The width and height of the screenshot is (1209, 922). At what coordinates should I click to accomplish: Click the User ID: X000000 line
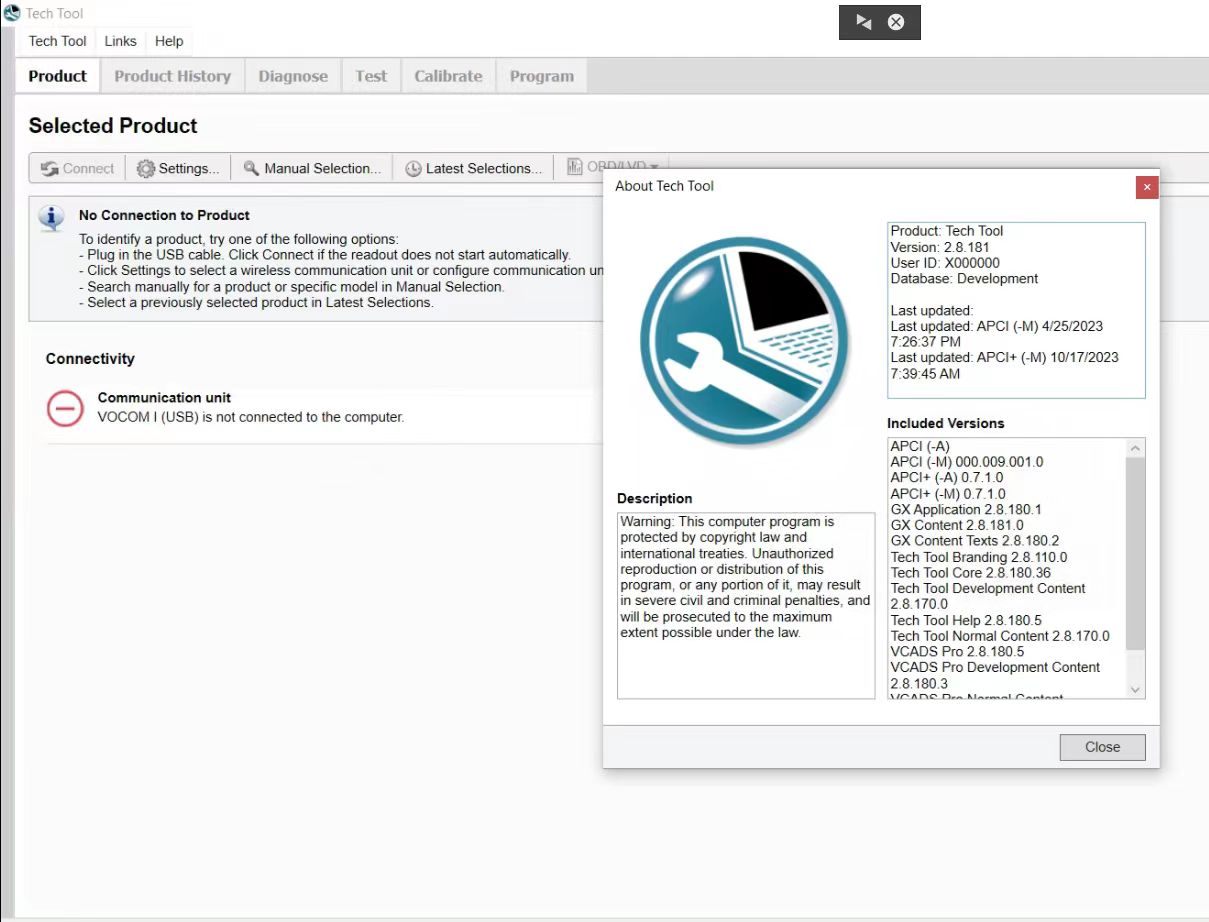[x=945, y=263]
